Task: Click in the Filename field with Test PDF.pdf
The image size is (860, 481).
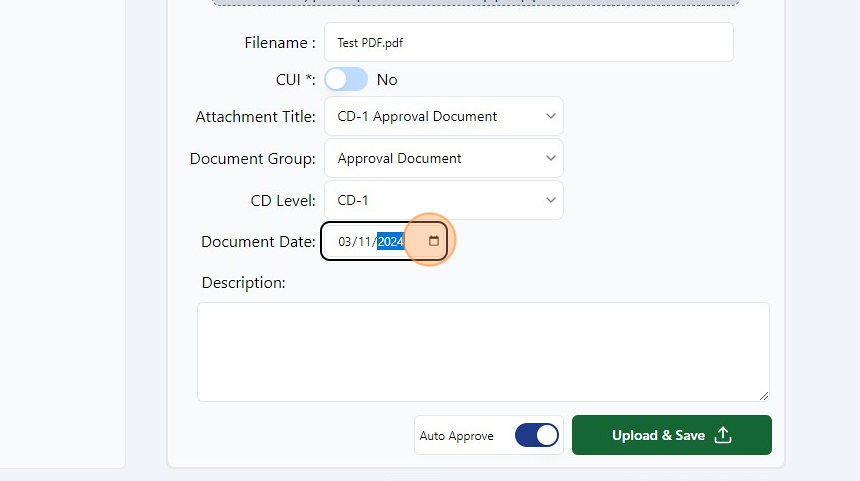Action: pyautogui.click(x=528, y=43)
